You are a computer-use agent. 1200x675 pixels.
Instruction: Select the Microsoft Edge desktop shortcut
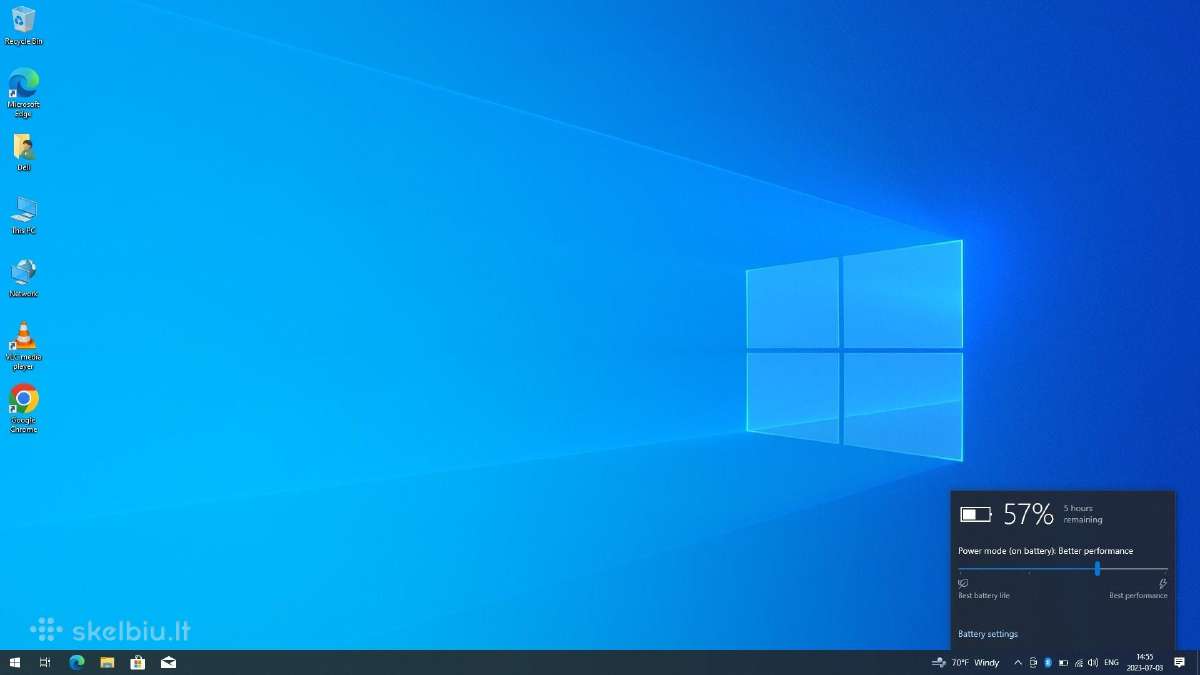tap(23, 92)
